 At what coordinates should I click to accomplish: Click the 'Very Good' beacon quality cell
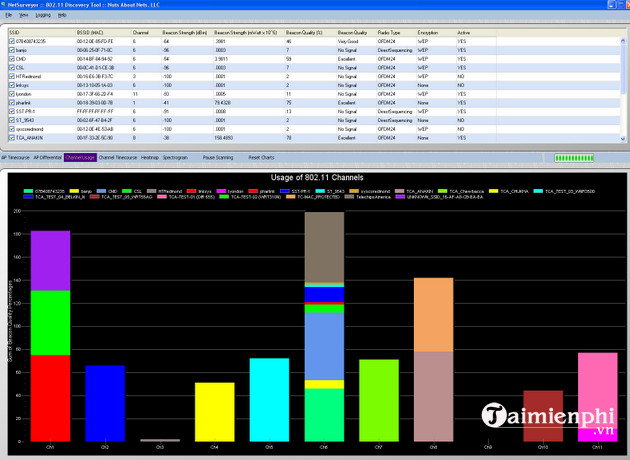point(348,41)
